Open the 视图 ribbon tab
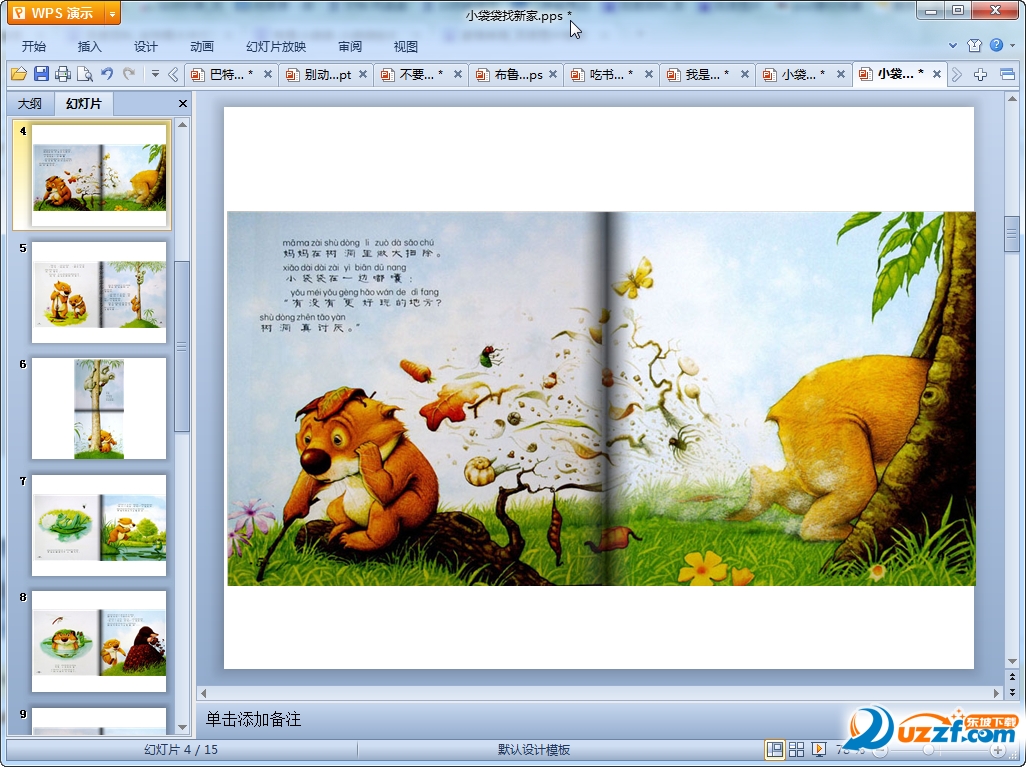Screen dimensions: 1026x767 (406, 46)
